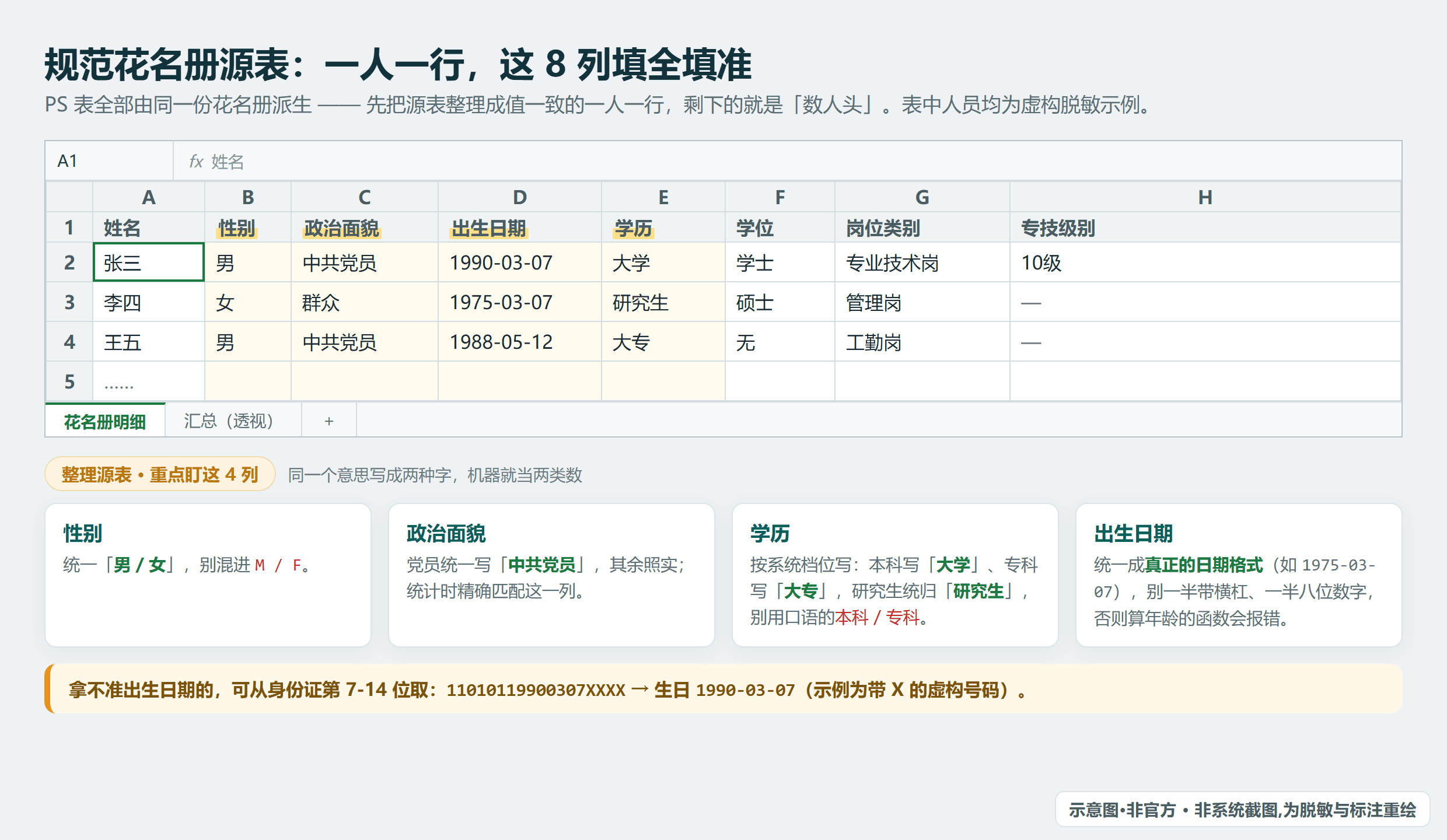Click 女 in the 性别 column
Image resolution: width=1447 pixels, height=840 pixels.
248,302
